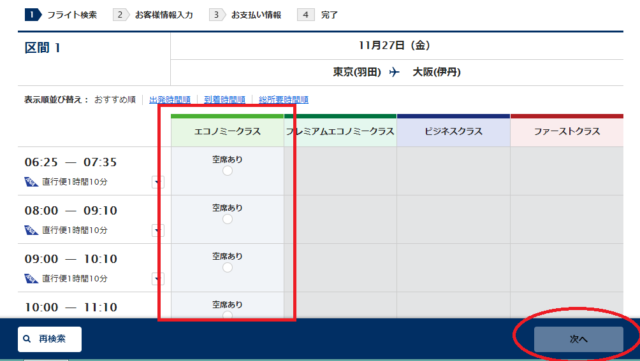This screenshot has height=361, width=640.
Task: Click 空席あり on the 06:25 row
Action: [227, 160]
